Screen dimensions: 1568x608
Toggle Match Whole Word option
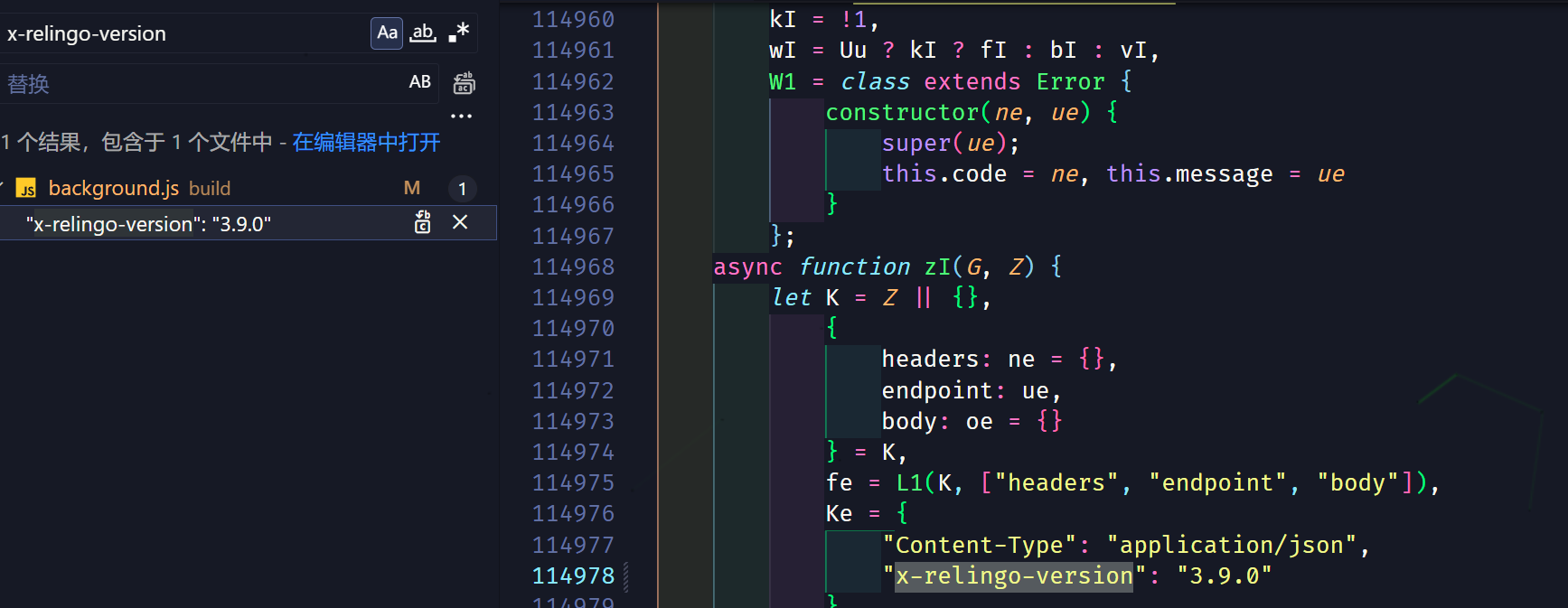[x=423, y=33]
